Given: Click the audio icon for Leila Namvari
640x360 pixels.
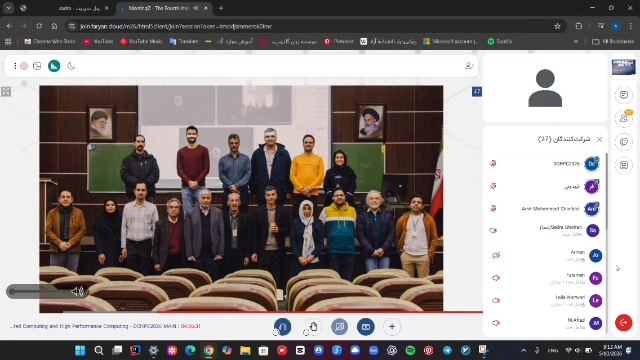Looking at the screenshot, I should pos(496,300).
